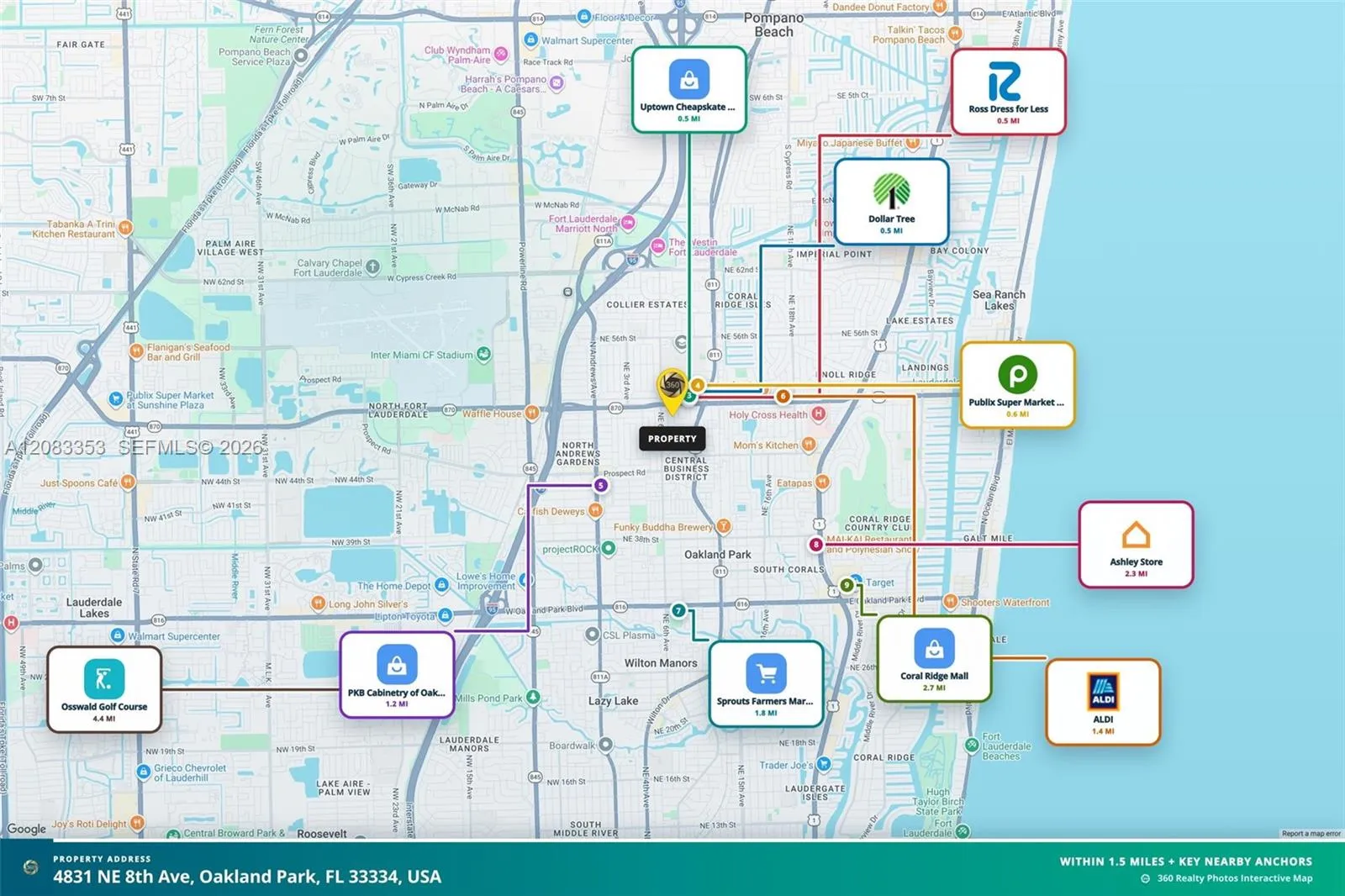Screen dimensions: 1345x896
Task: Click the green Publix logo on its card
Action: coord(1017,374)
